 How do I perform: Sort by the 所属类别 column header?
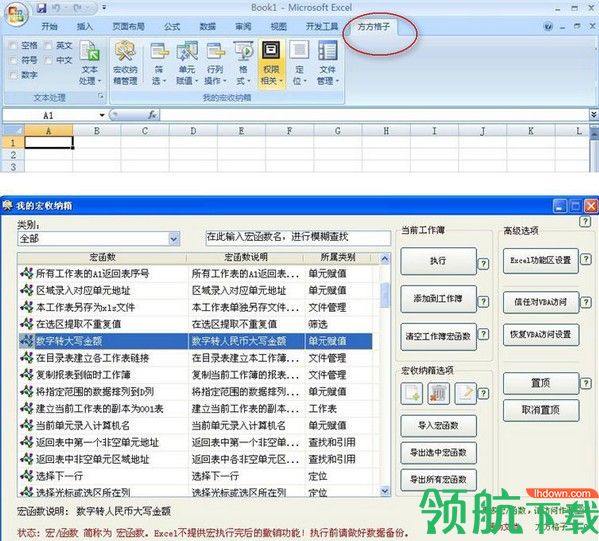pyautogui.click(x=338, y=258)
